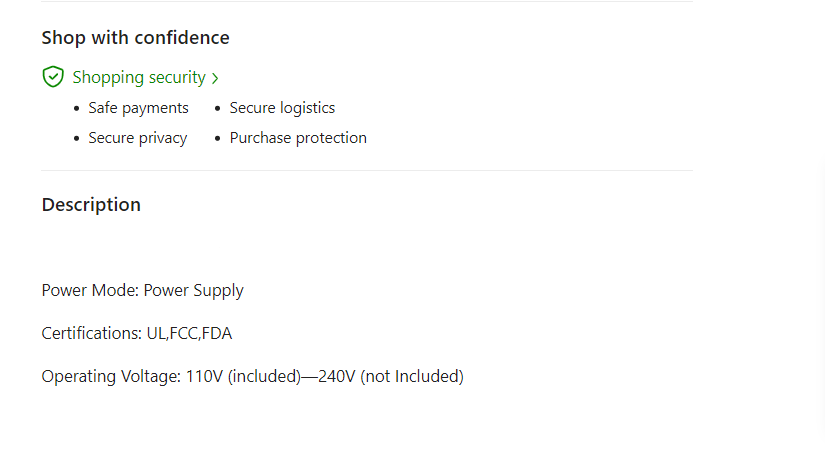Click the bullet before Secure privacy
This screenshot has height=451, width=825.
pos(77,139)
